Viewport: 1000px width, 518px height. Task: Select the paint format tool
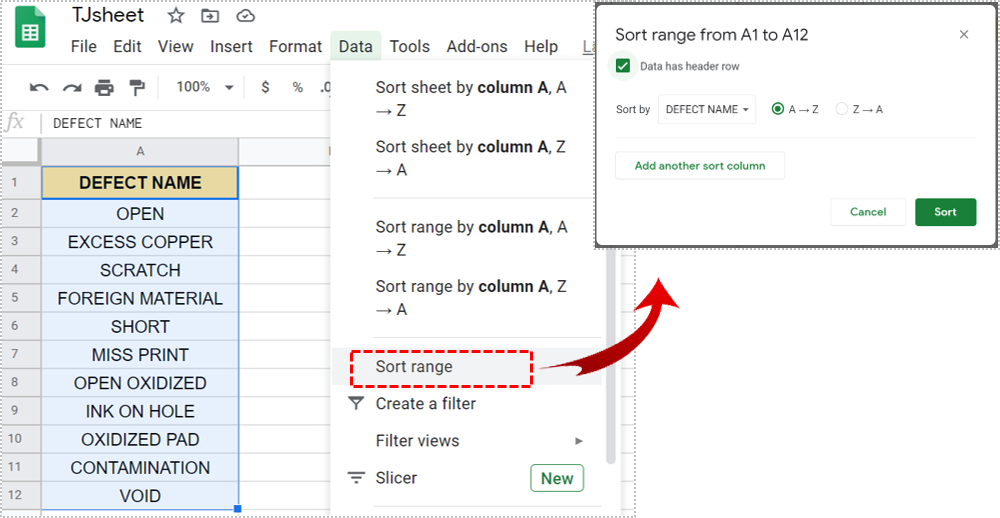click(x=136, y=87)
